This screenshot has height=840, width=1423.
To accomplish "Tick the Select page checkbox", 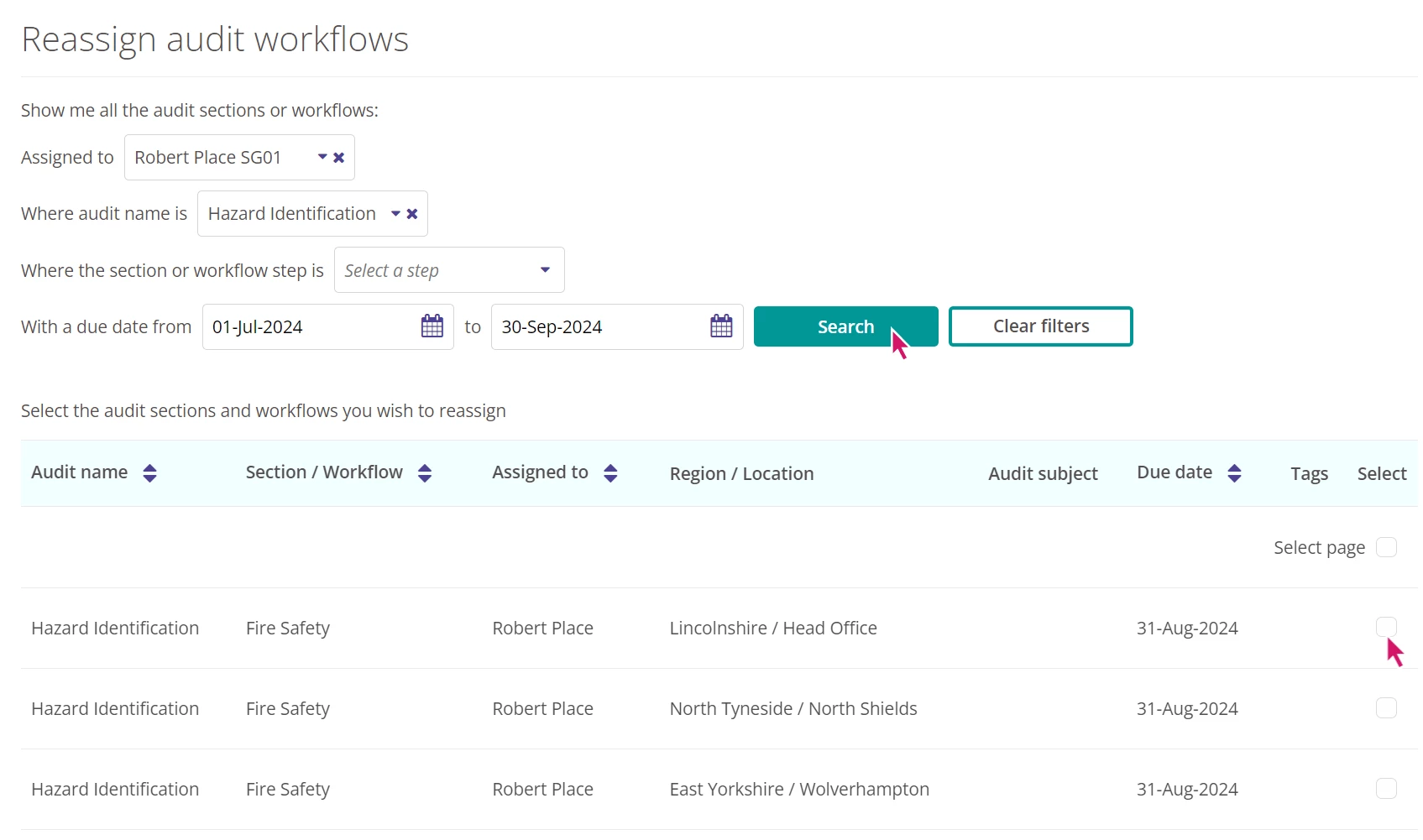I will pyautogui.click(x=1386, y=548).
